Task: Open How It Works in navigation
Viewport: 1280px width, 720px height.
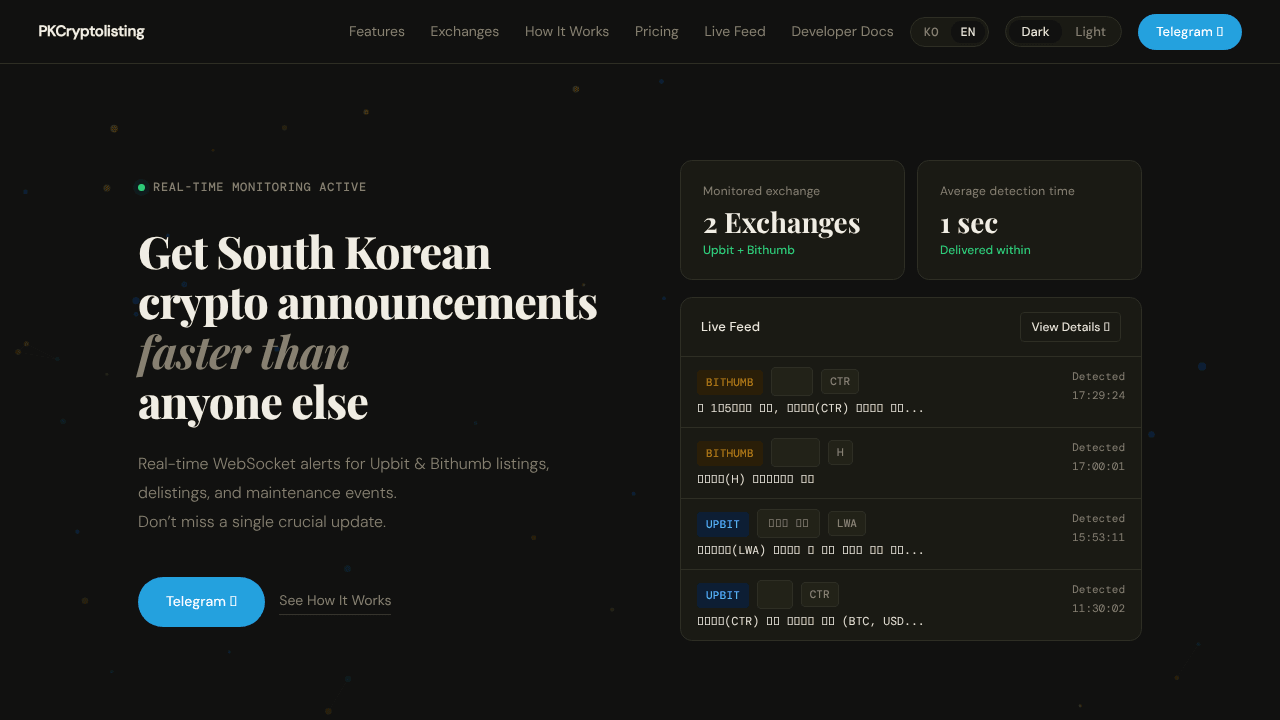Action: 567,31
